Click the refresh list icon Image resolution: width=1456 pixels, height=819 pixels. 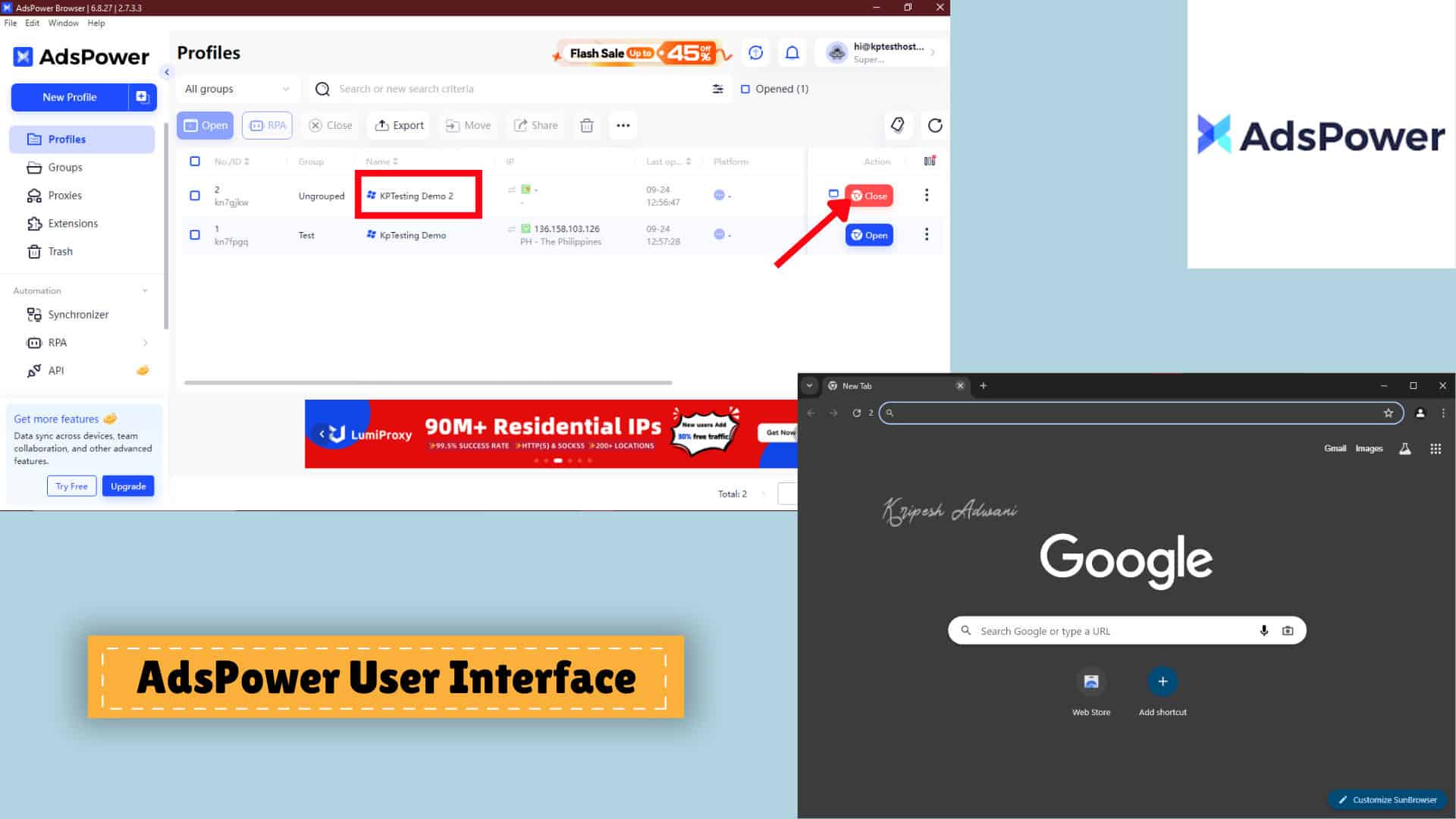point(935,126)
